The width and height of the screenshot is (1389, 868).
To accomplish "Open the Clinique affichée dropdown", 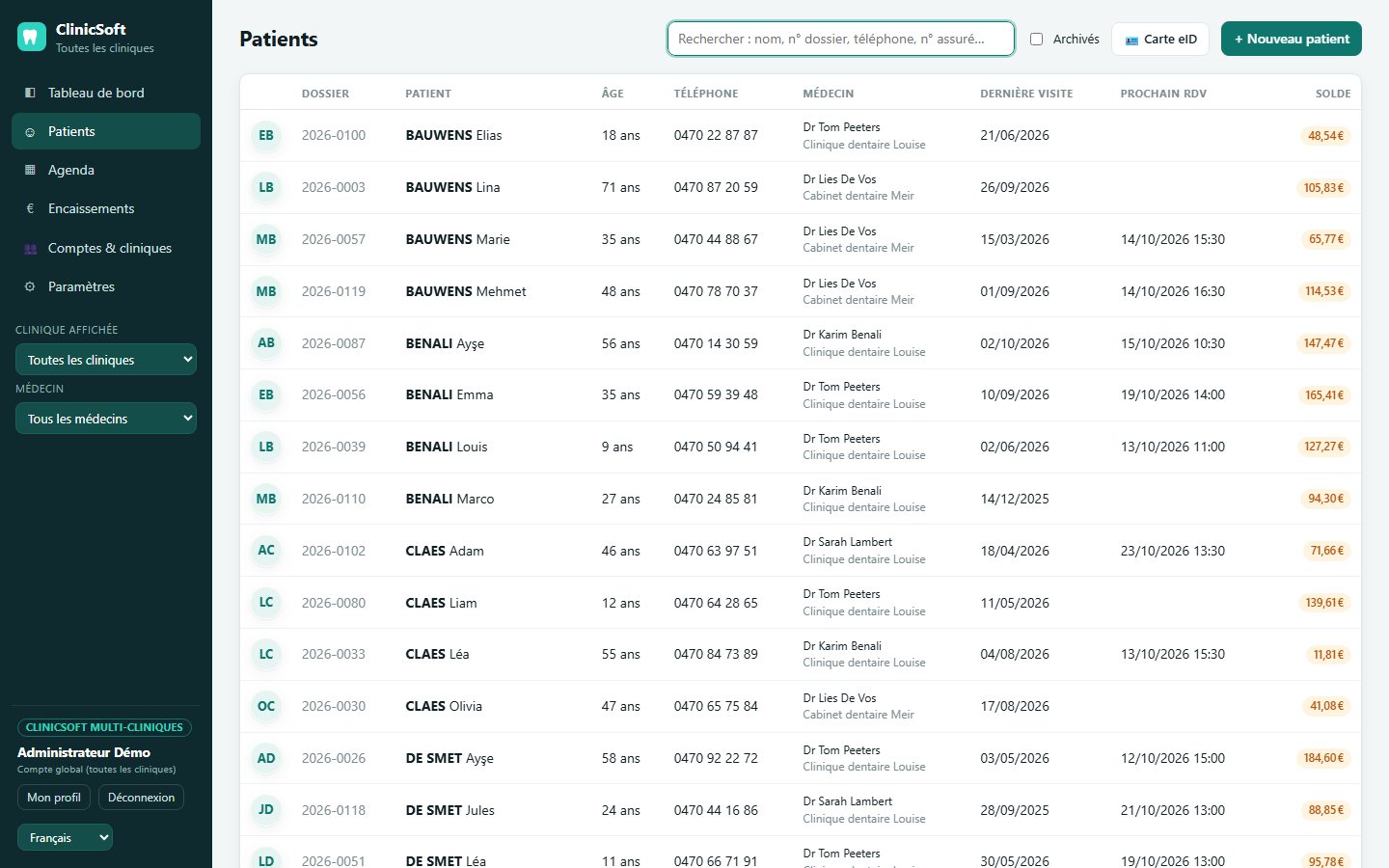I will coord(106,360).
